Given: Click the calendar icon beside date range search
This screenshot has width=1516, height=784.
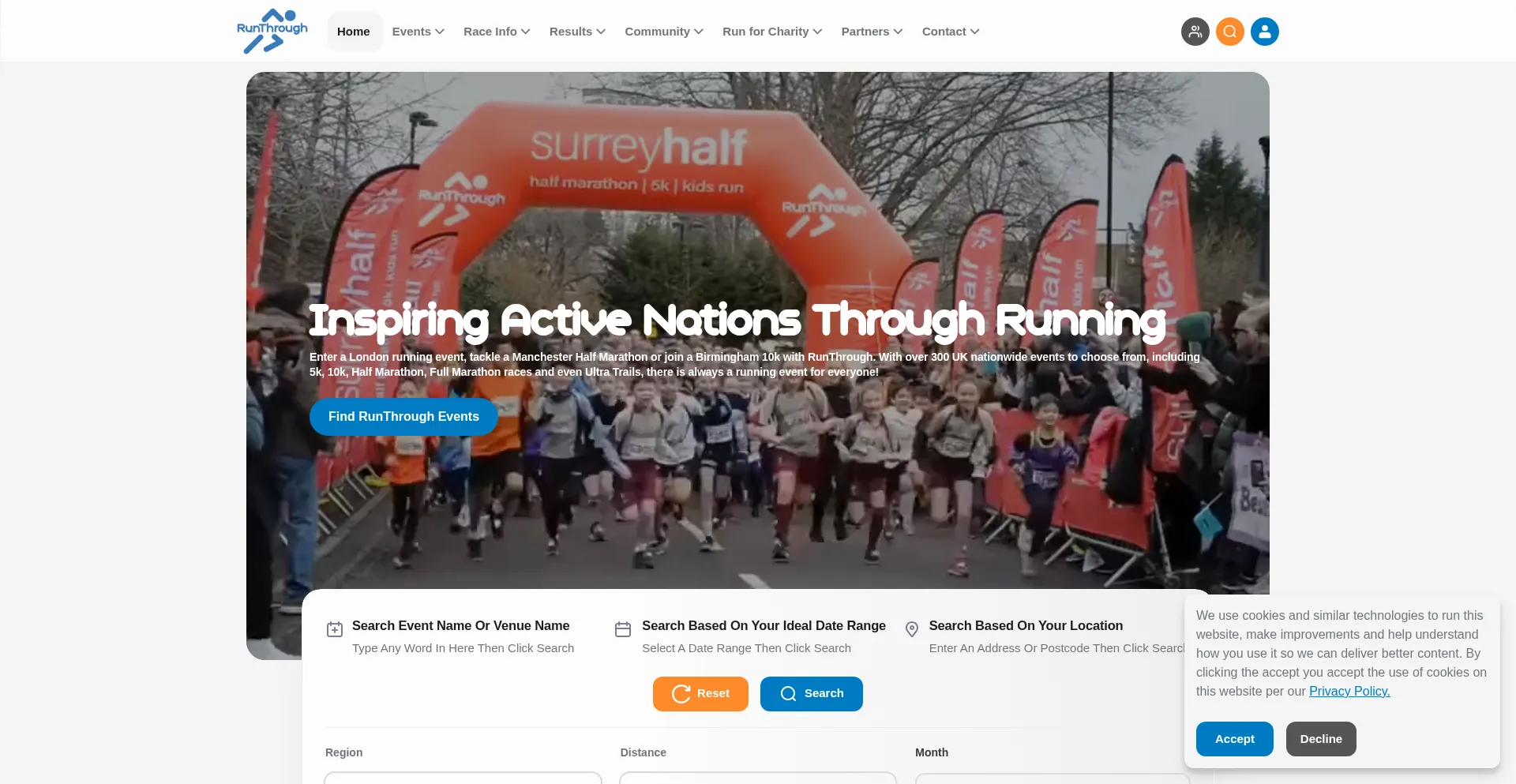Looking at the screenshot, I should (x=623, y=629).
